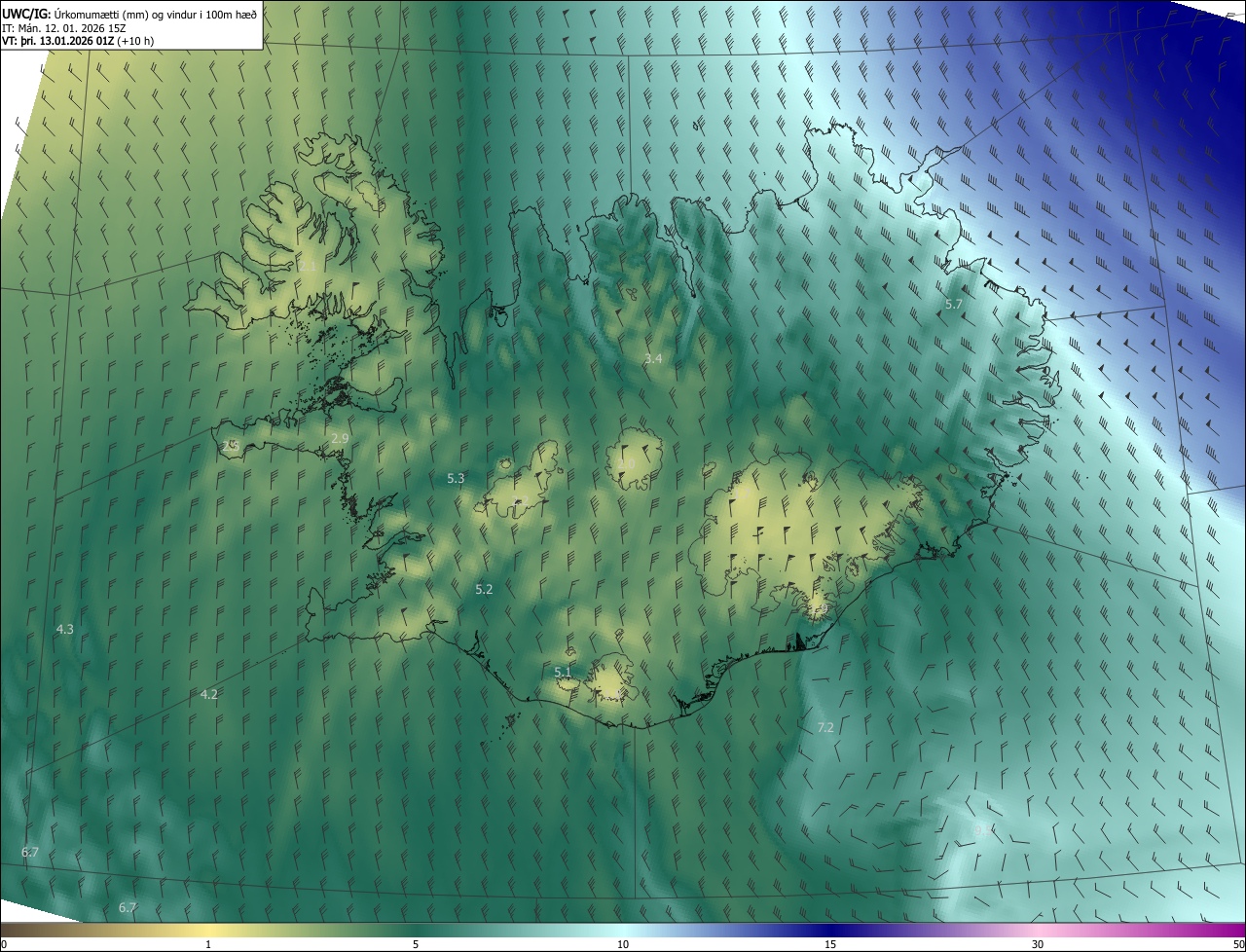1246x952 pixels.
Task: Click the colour scale tick label 1
Action: 208,944
